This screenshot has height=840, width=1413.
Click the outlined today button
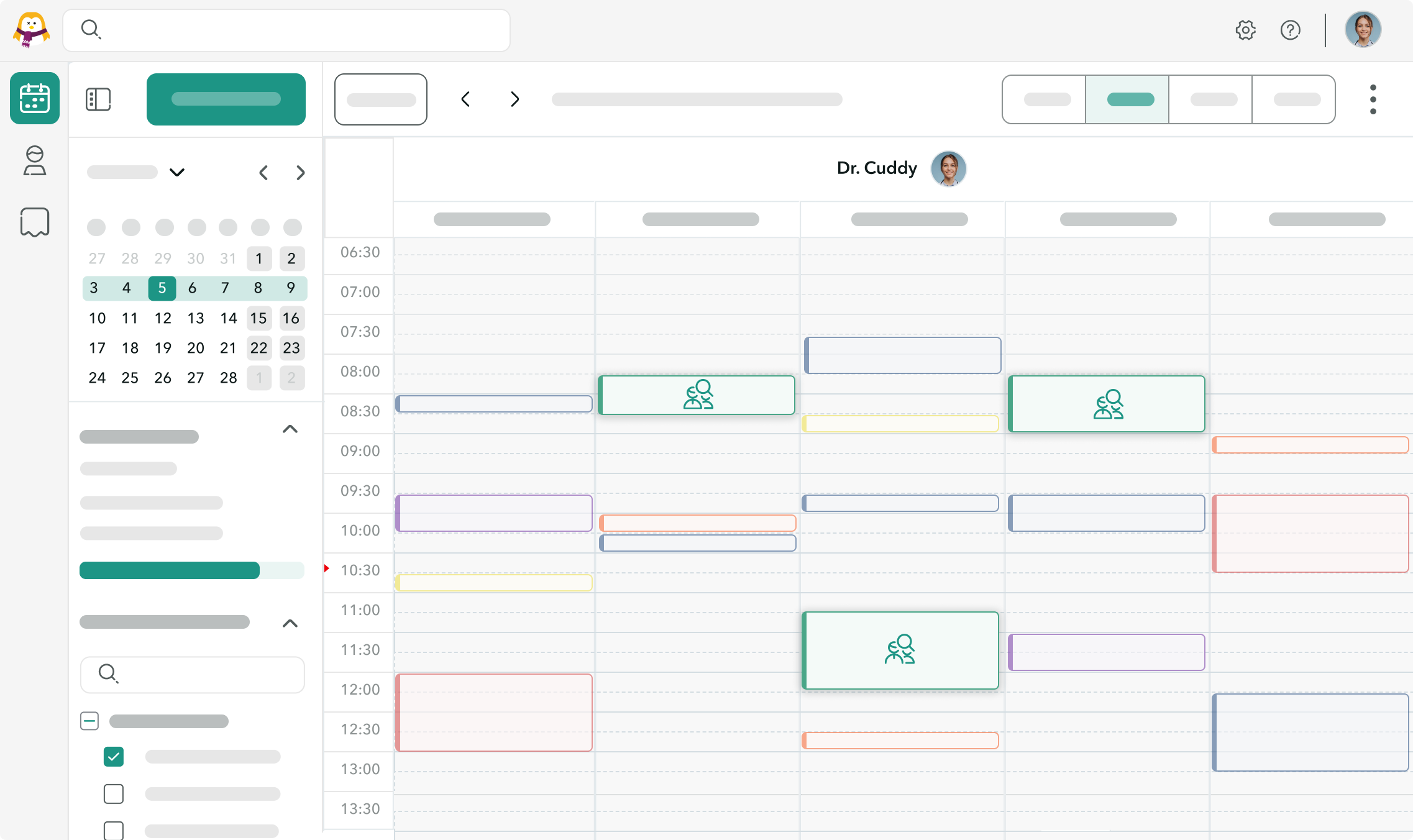click(381, 99)
